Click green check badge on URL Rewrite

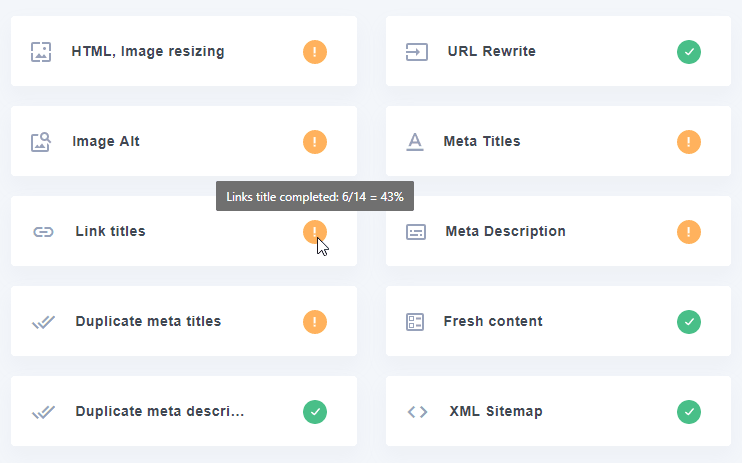coord(689,52)
